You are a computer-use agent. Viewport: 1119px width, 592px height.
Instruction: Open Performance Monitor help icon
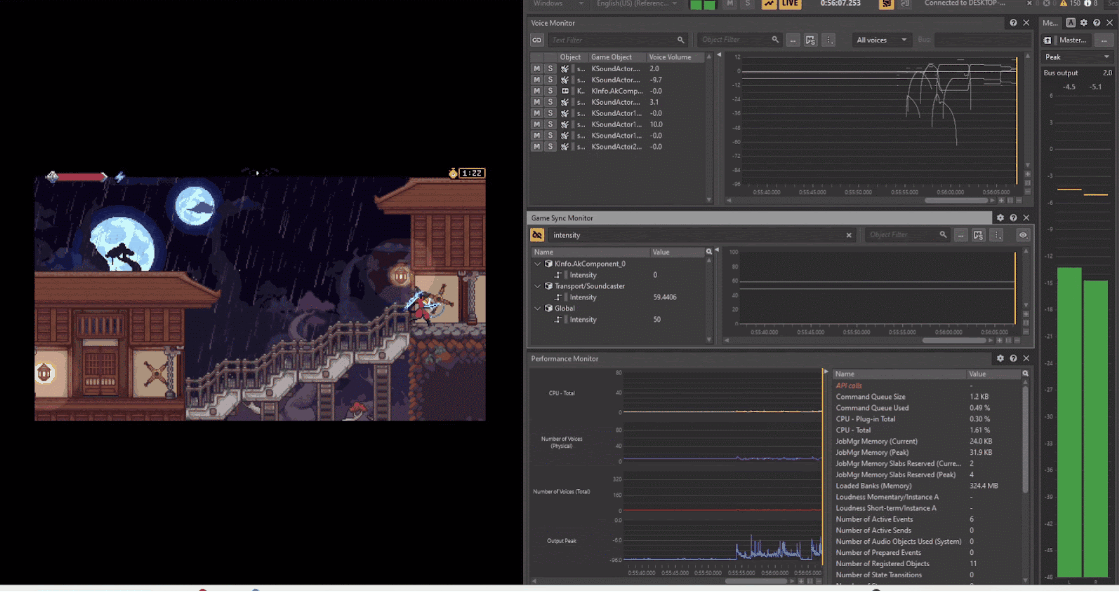click(x=1013, y=358)
